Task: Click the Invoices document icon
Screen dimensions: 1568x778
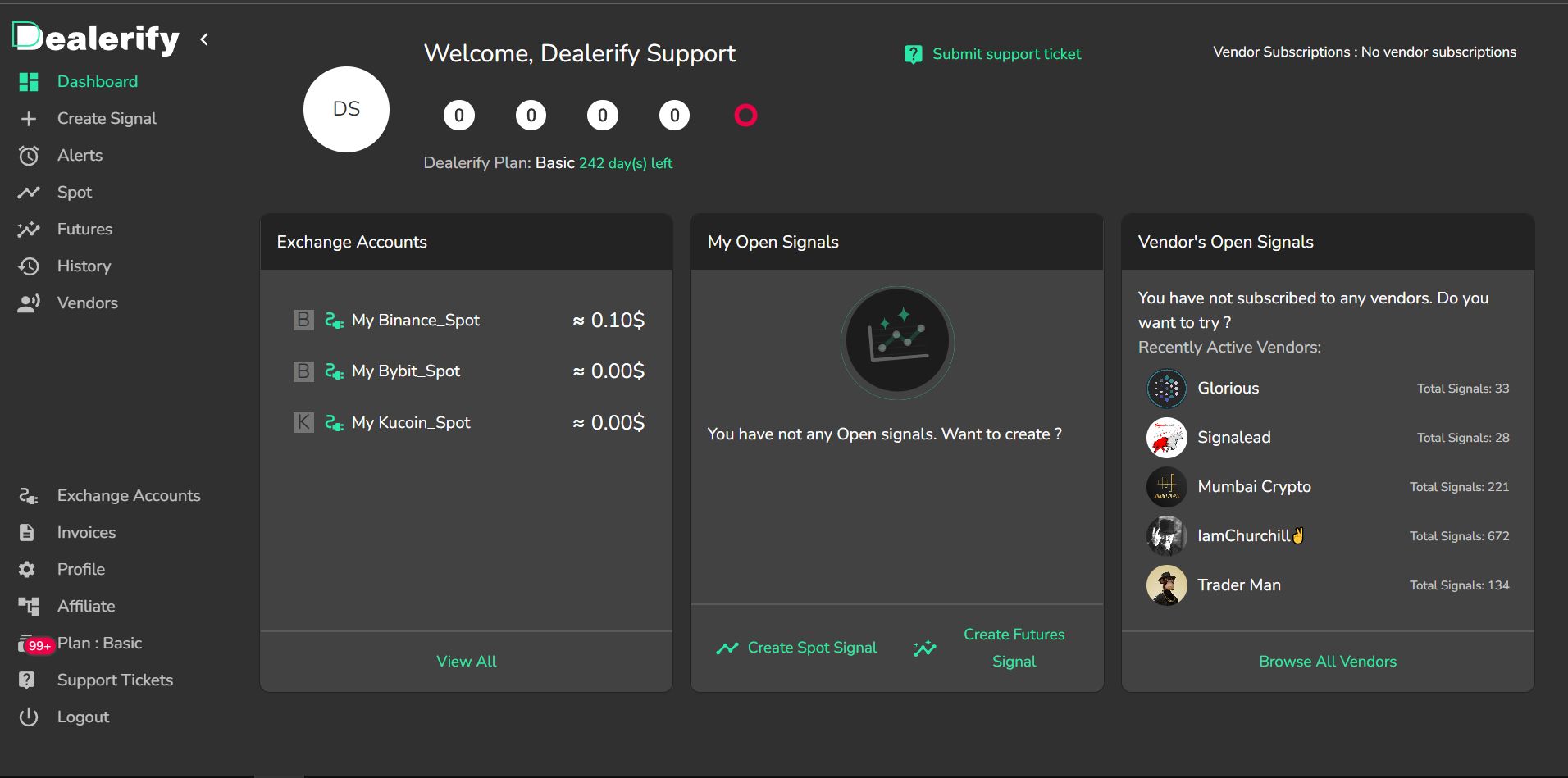Action: (x=27, y=532)
